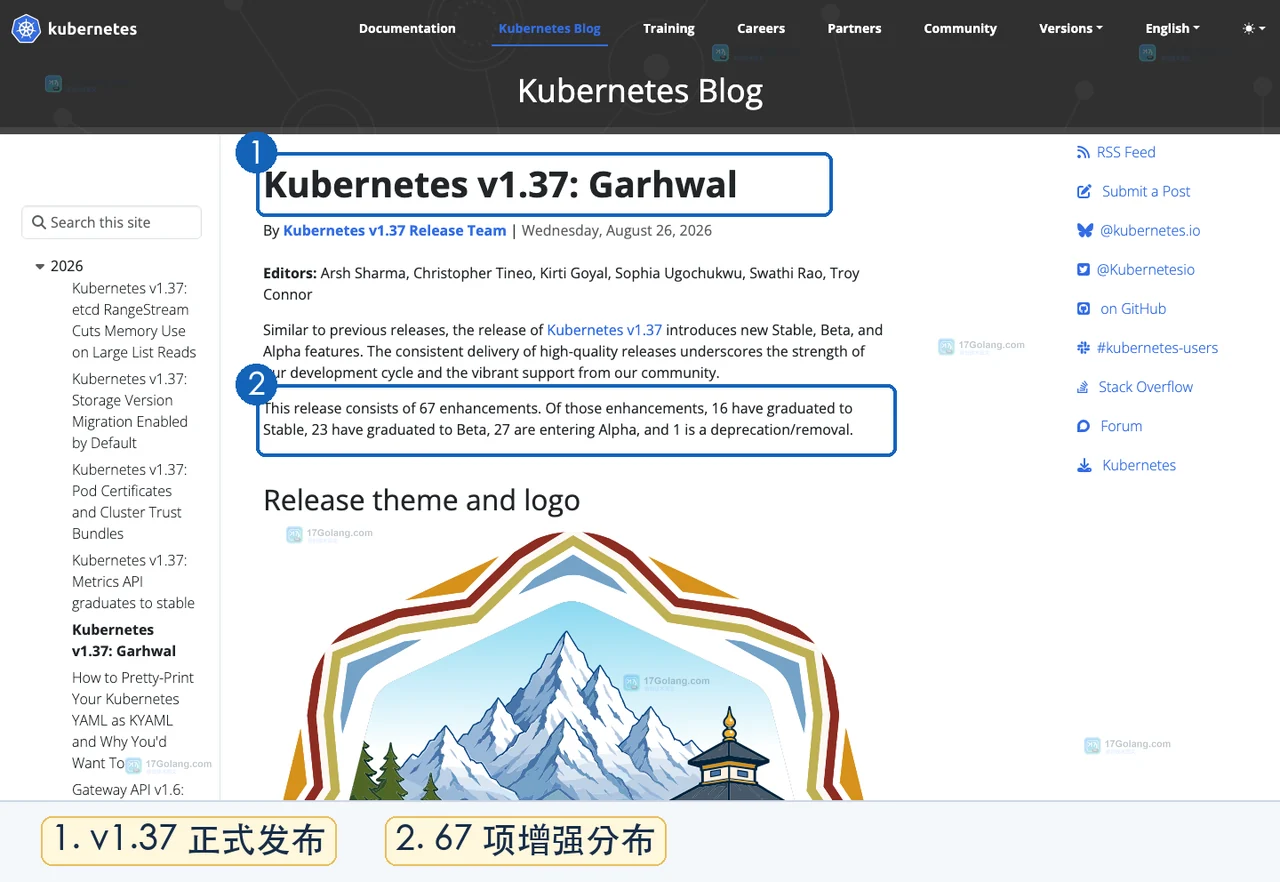Select Kubernetes v1.37: Garhwal sidebar entry
The width and height of the screenshot is (1280, 882).
tap(124, 640)
